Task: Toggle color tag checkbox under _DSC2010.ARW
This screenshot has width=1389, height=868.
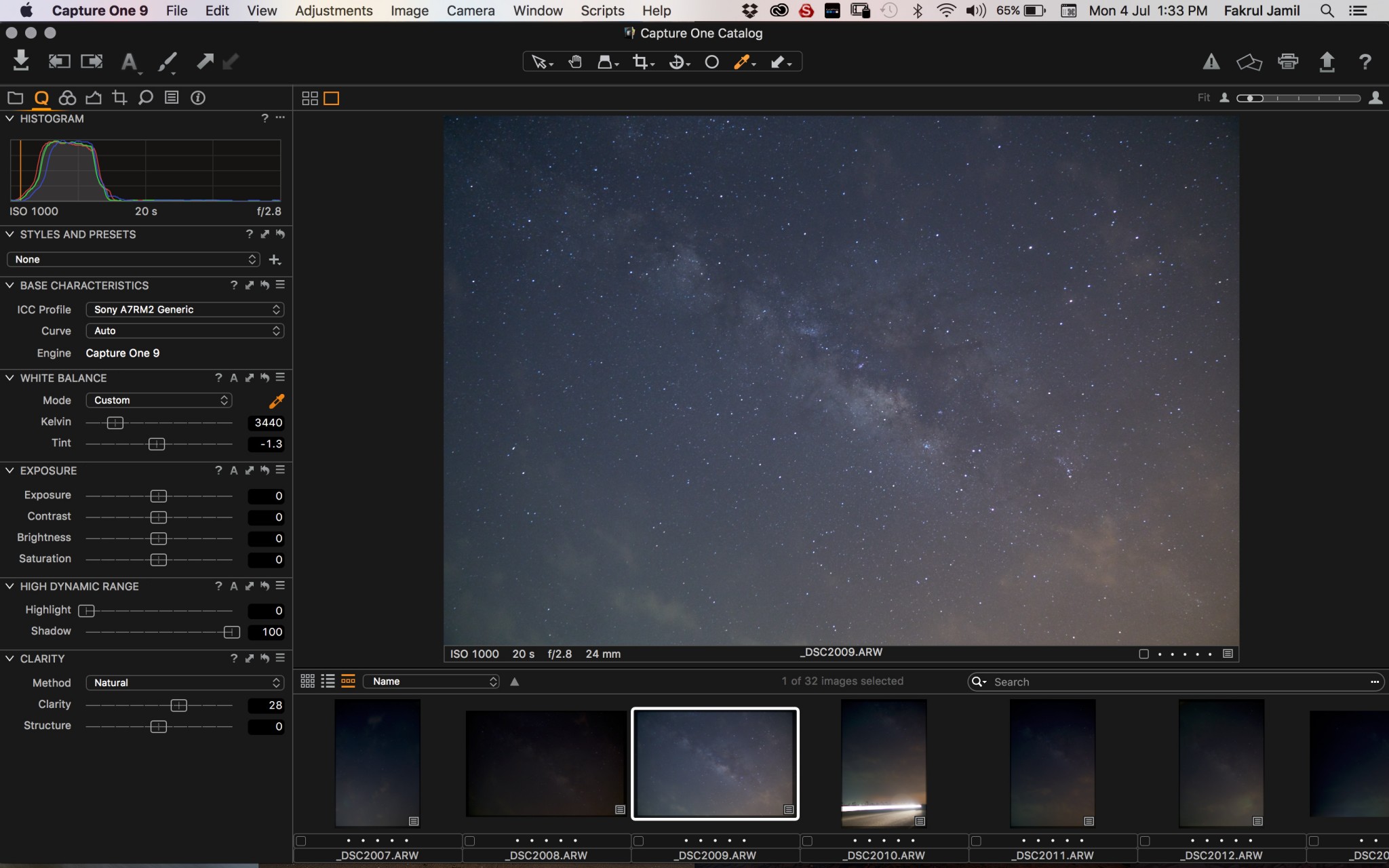Action: coord(807,841)
